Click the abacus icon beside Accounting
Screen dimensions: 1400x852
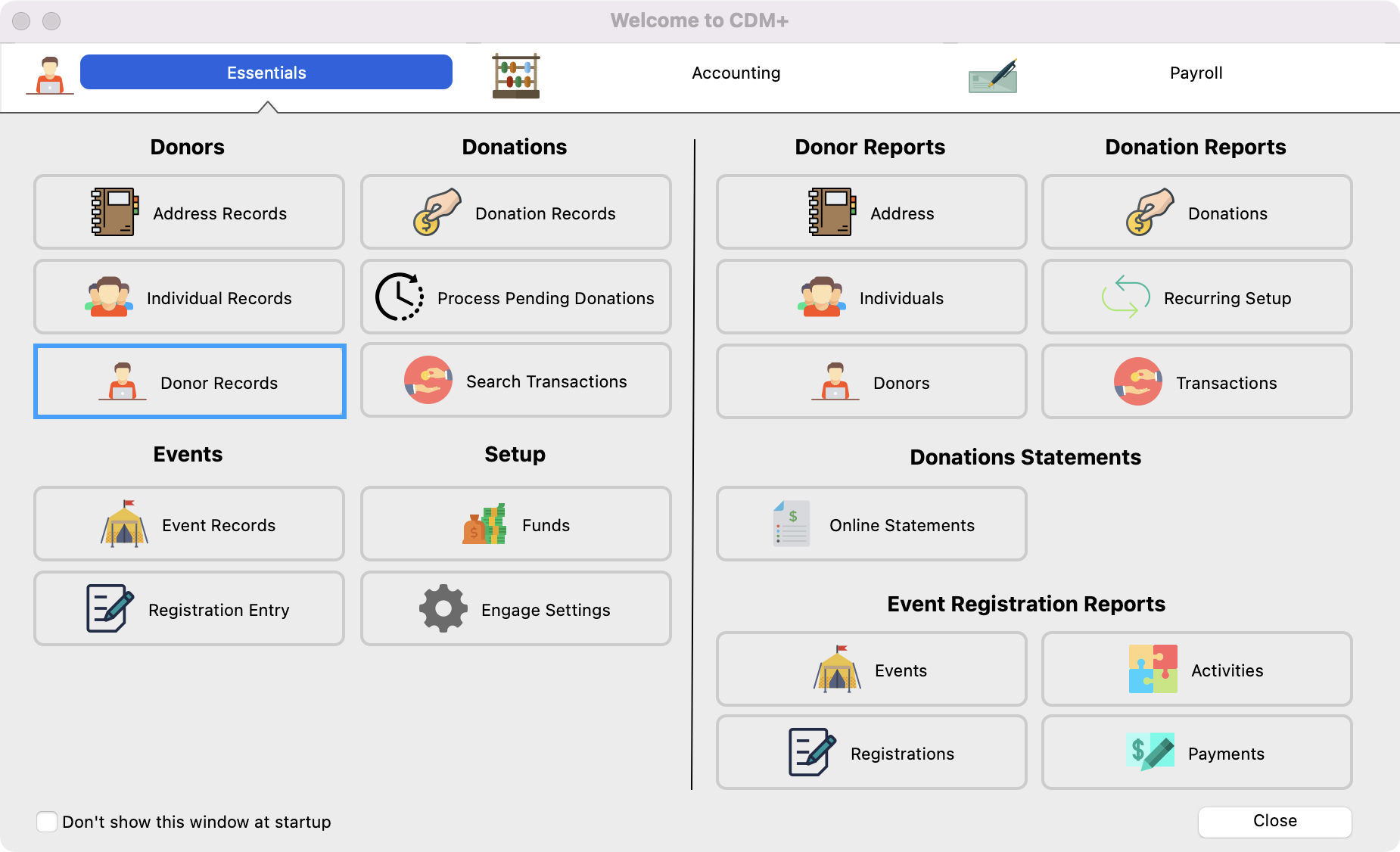click(515, 75)
